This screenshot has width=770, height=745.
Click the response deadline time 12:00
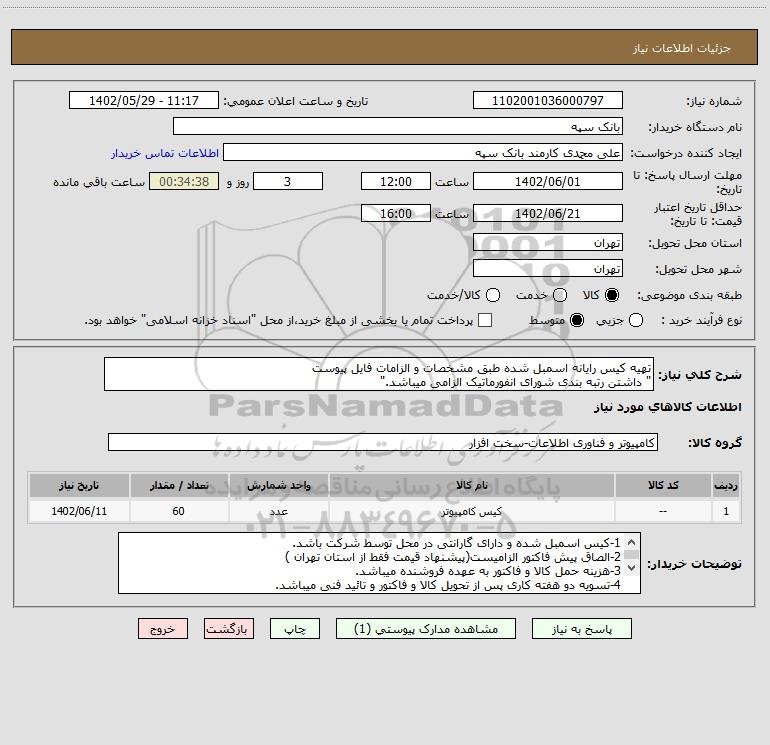point(396,181)
